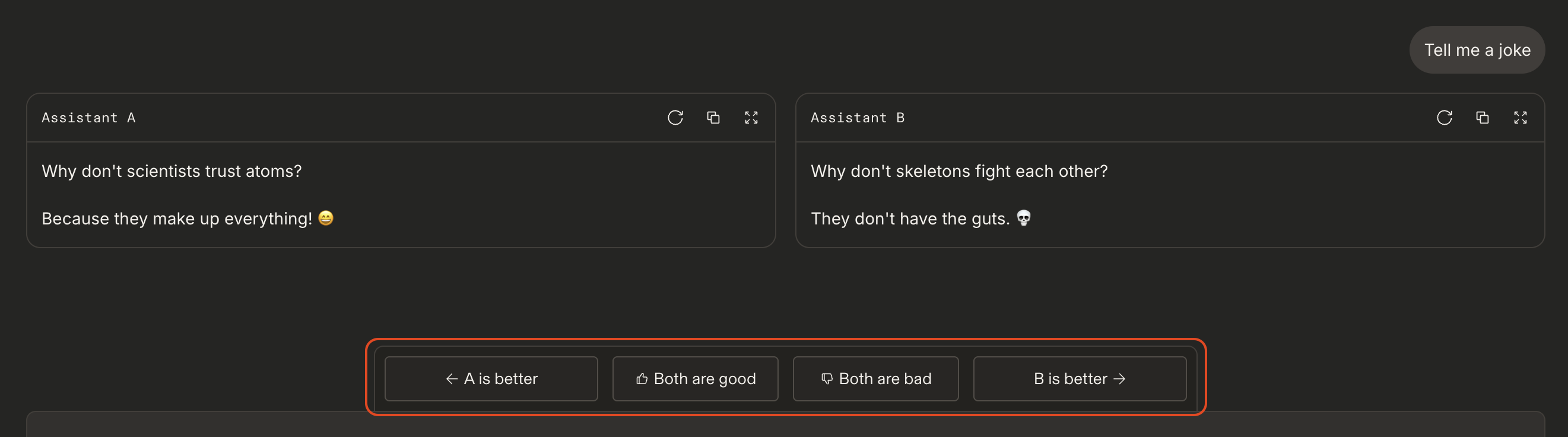Click the "They don't have the guts." punchline

(910, 218)
